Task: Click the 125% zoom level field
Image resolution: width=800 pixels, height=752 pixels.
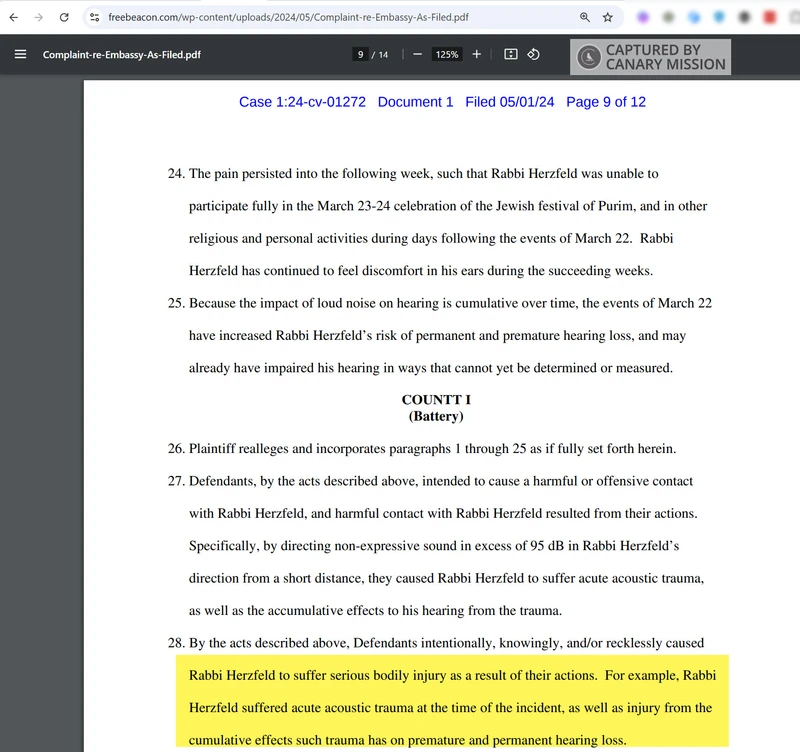Action: pyautogui.click(x=447, y=55)
